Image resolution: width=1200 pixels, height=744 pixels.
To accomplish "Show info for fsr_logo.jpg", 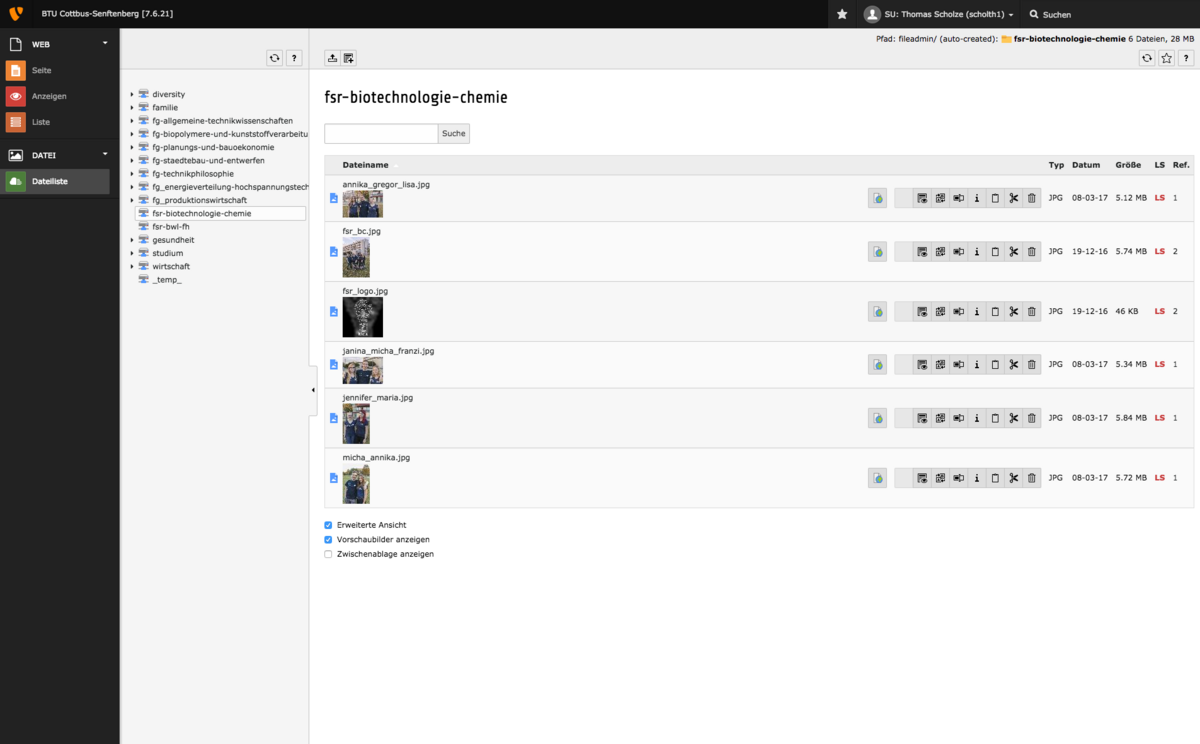I will click(x=977, y=312).
